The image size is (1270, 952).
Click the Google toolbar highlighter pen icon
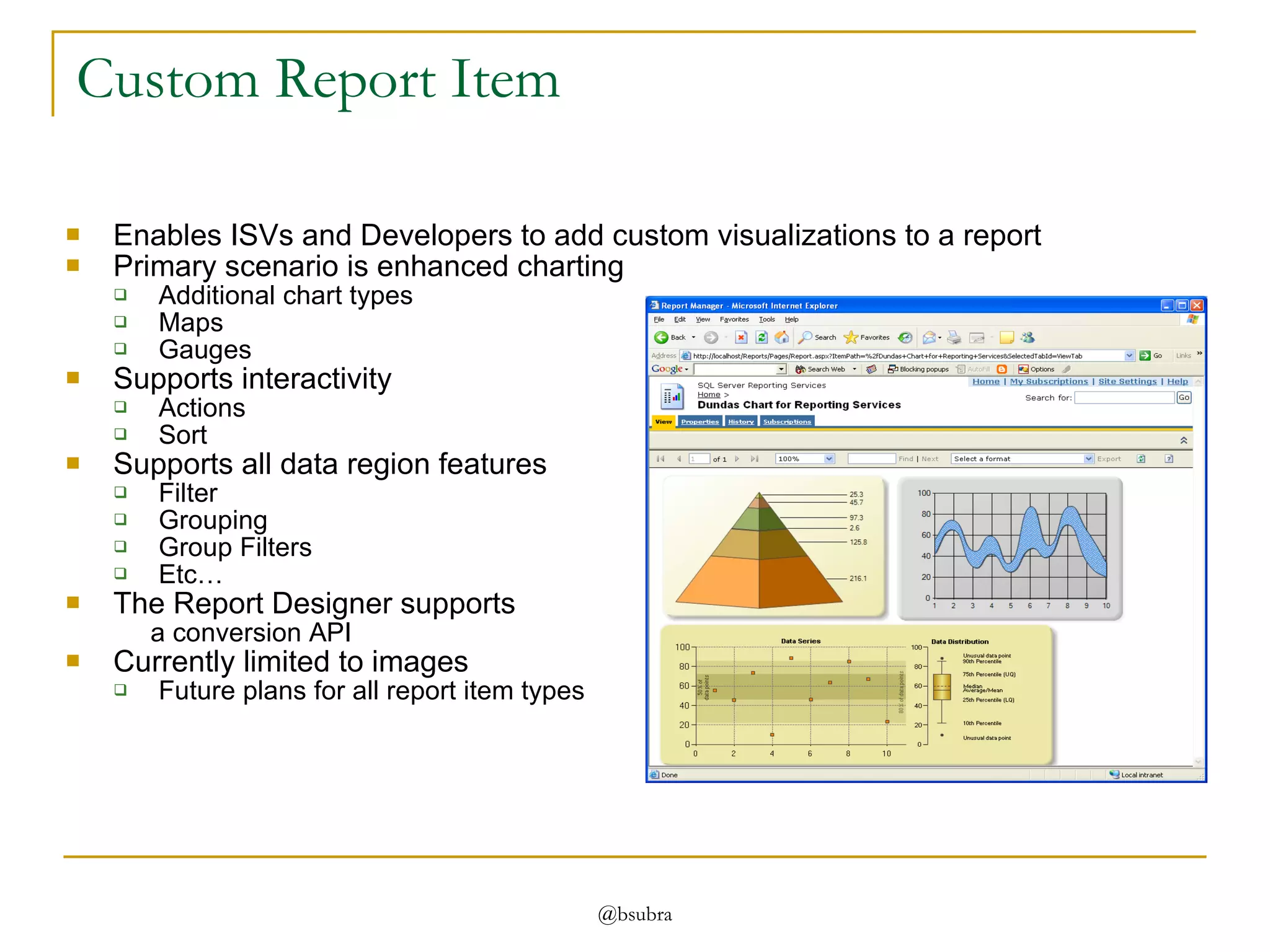(1066, 369)
